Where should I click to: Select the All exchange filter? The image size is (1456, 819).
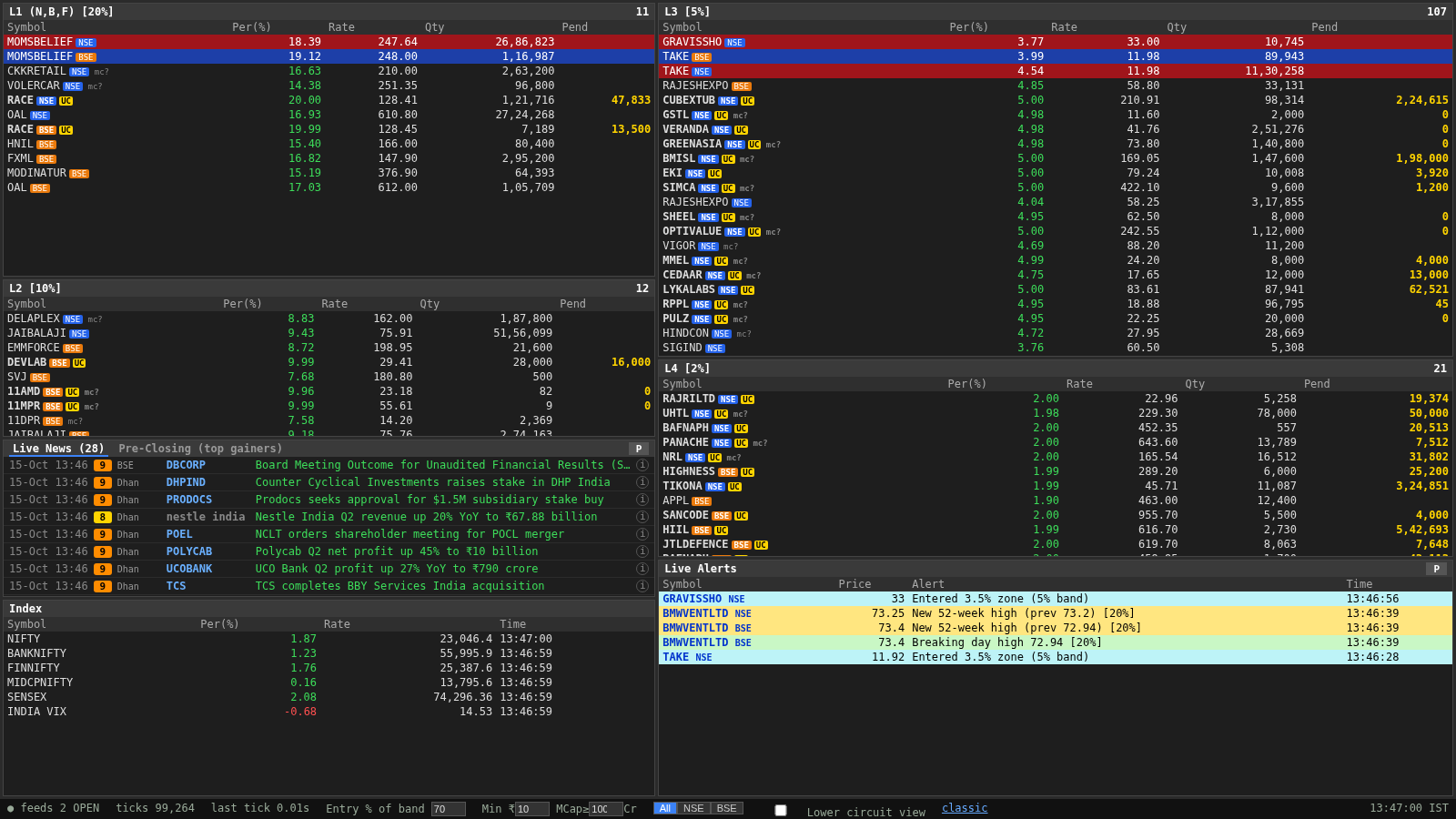[665, 808]
